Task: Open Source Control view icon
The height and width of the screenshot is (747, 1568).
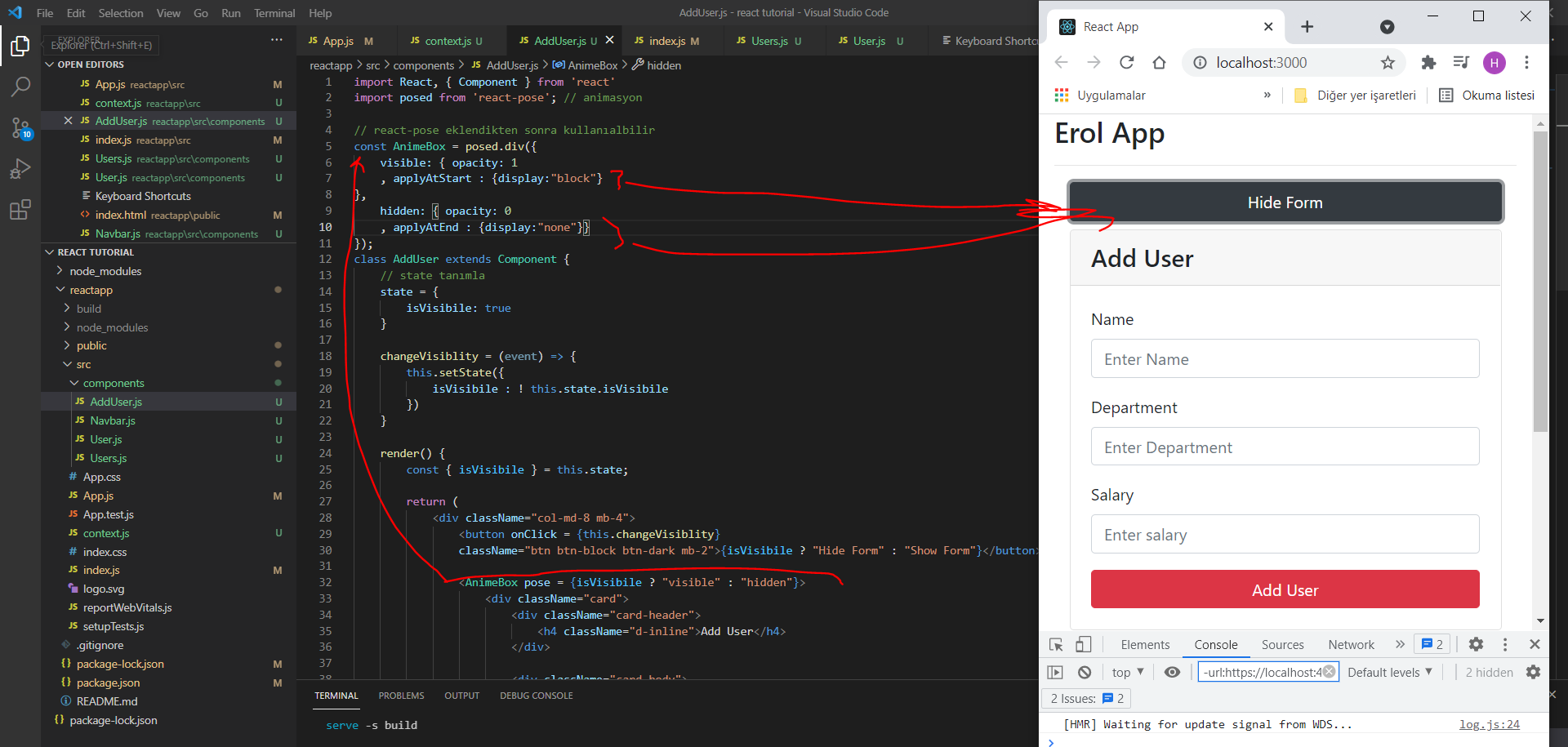Action: coord(20,127)
